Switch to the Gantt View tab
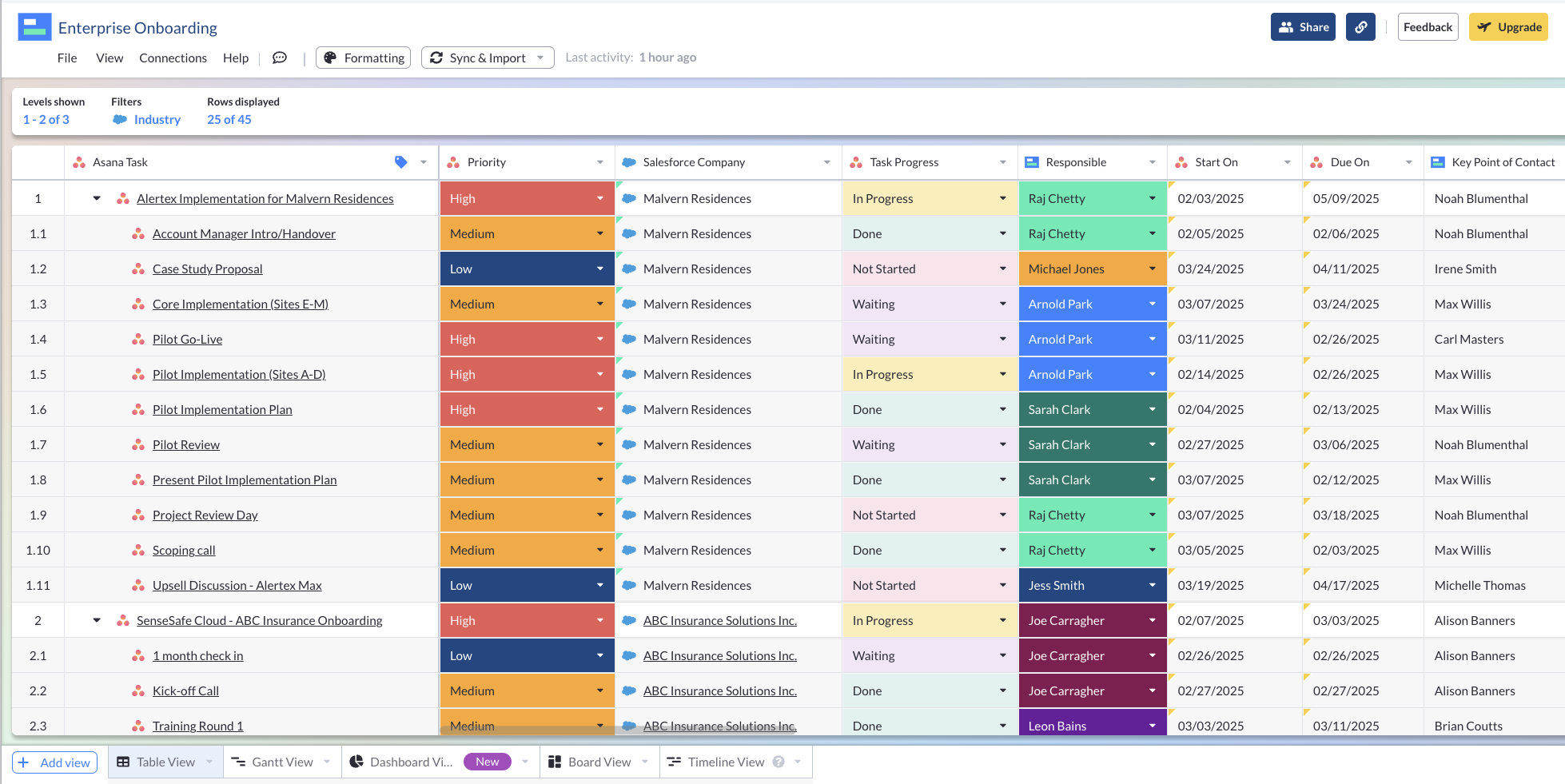Viewport: 1565px width, 784px height. (x=282, y=762)
